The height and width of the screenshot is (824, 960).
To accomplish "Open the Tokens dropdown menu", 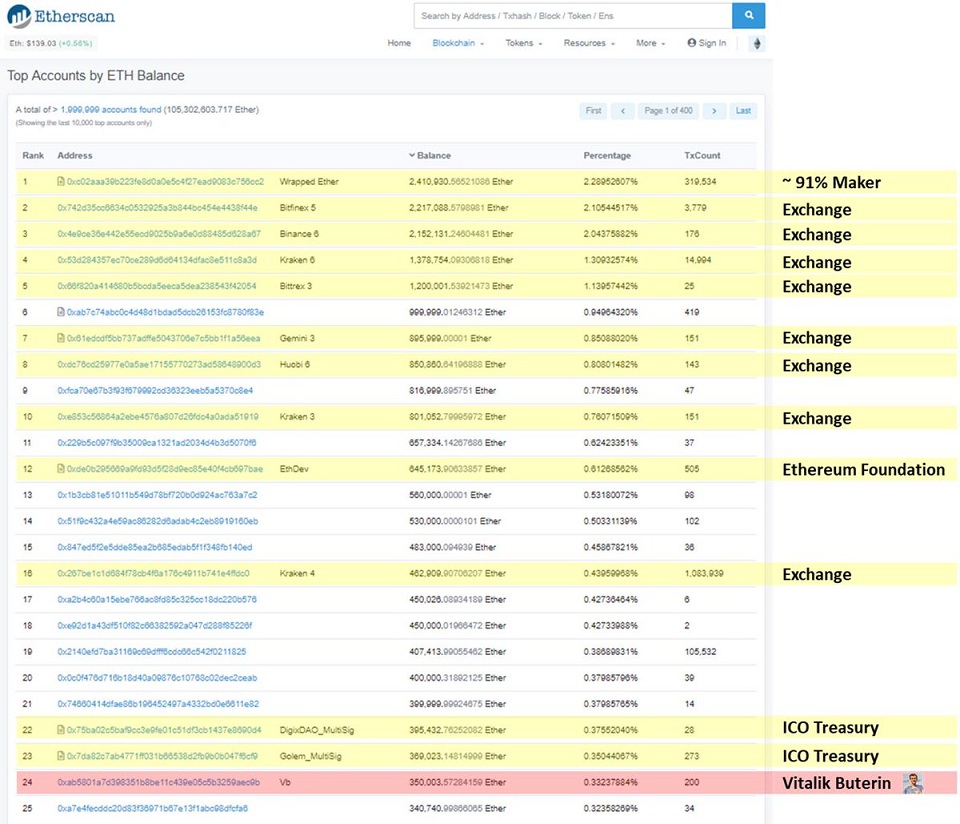I will pyautogui.click(x=523, y=44).
